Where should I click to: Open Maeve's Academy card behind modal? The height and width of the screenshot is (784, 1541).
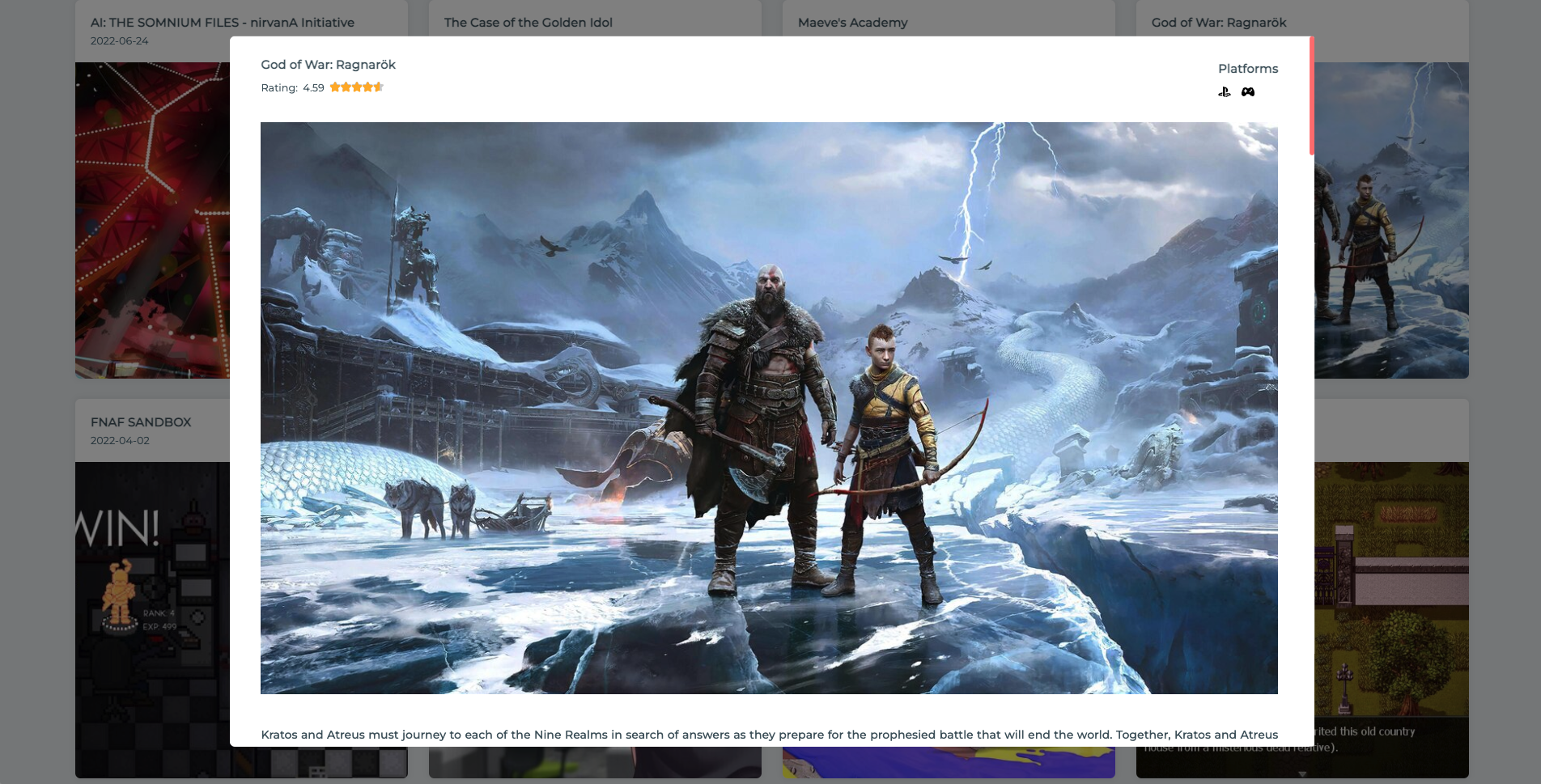tap(852, 23)
